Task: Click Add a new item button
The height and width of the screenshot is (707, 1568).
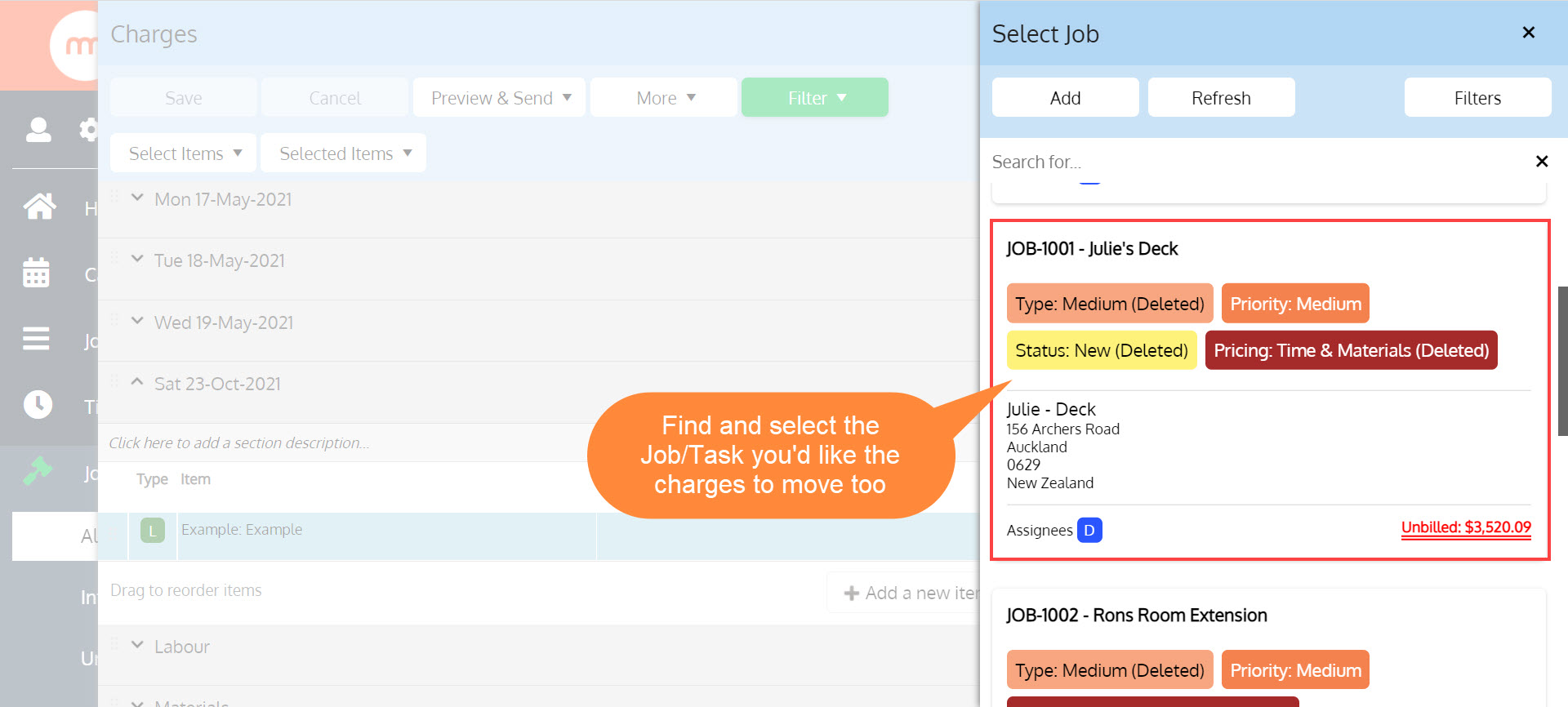Action: click(903, 593)
